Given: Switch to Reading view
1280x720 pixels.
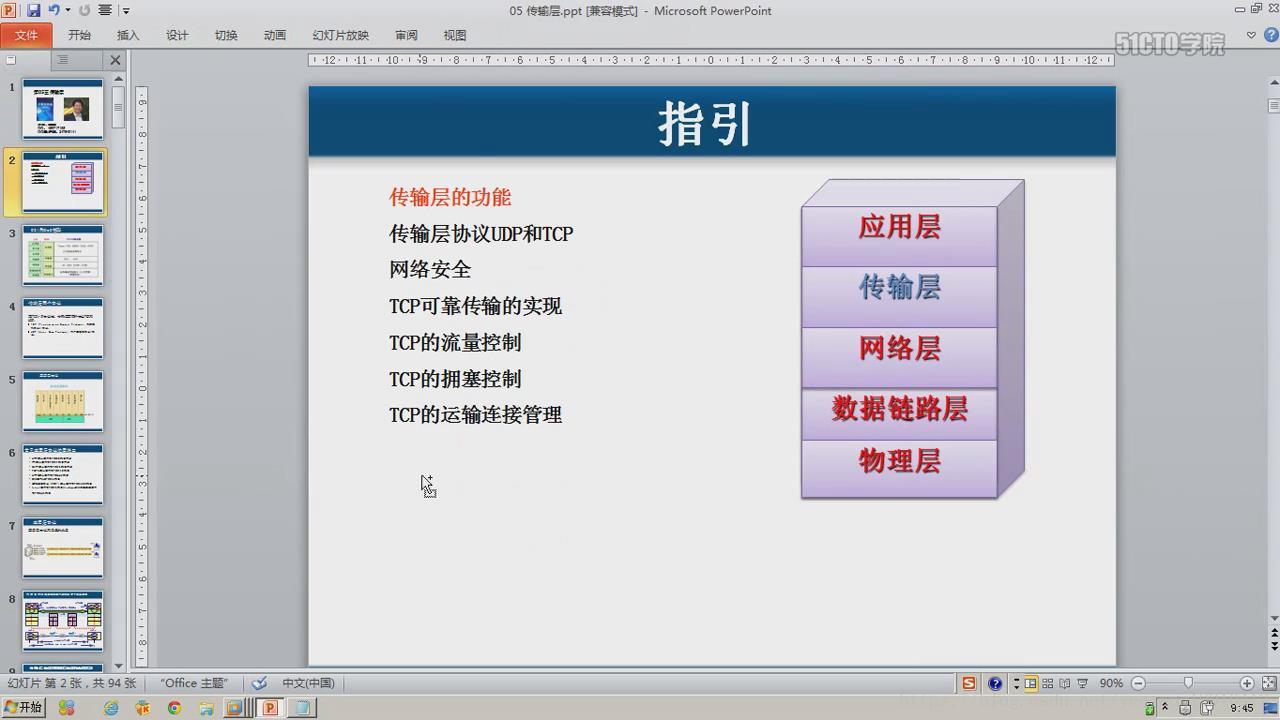Looking at the screenshot, I should click(1064, 683).
